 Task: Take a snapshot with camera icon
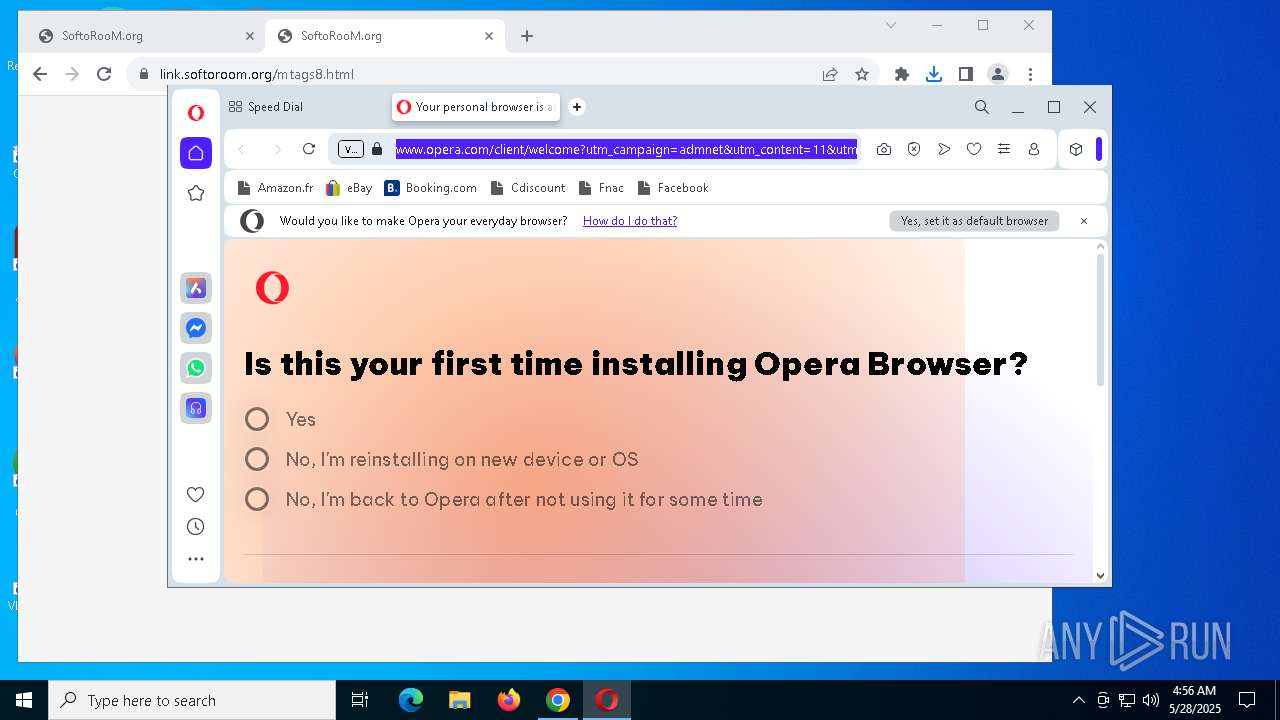tap(884, 149)
